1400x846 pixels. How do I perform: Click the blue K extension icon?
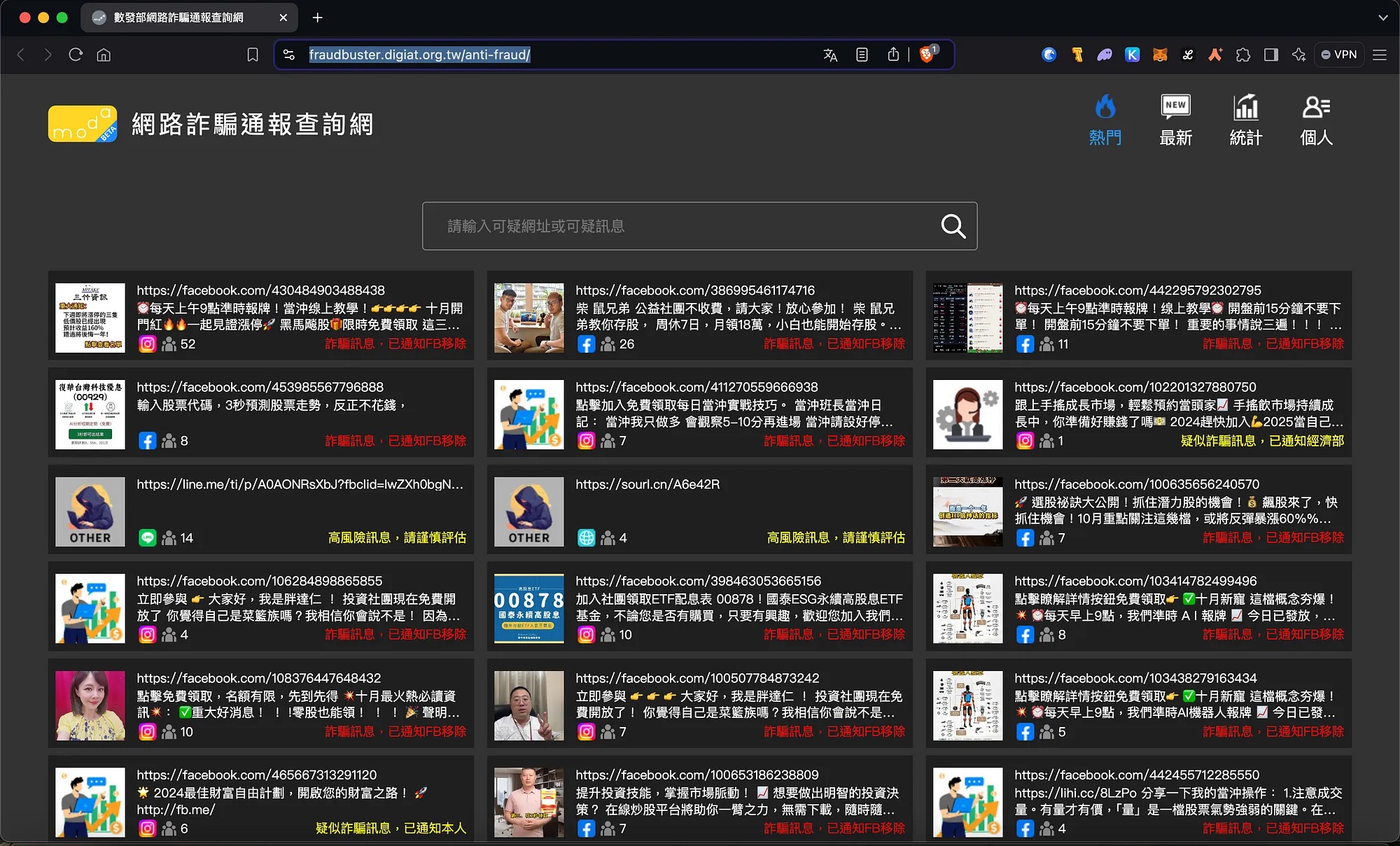point(1132,55)
